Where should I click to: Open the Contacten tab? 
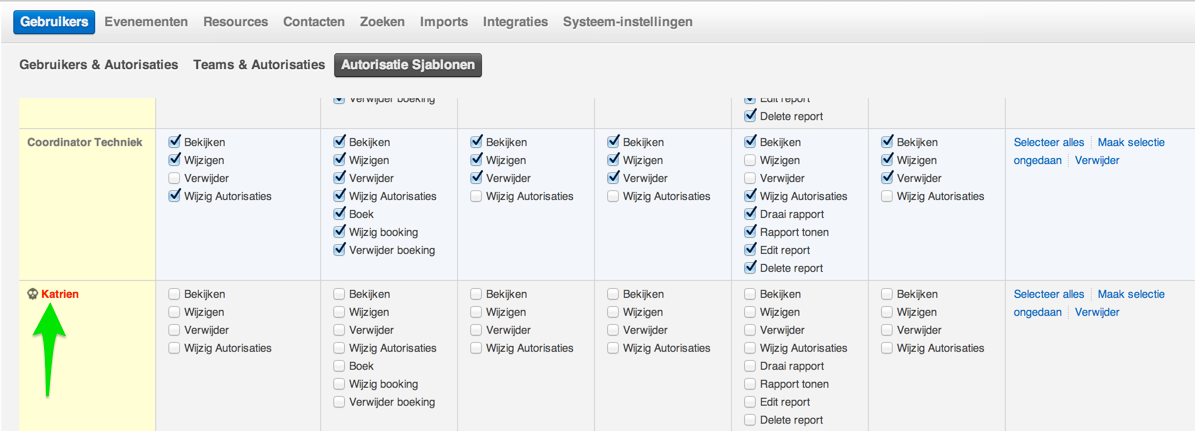click(314, 21)
